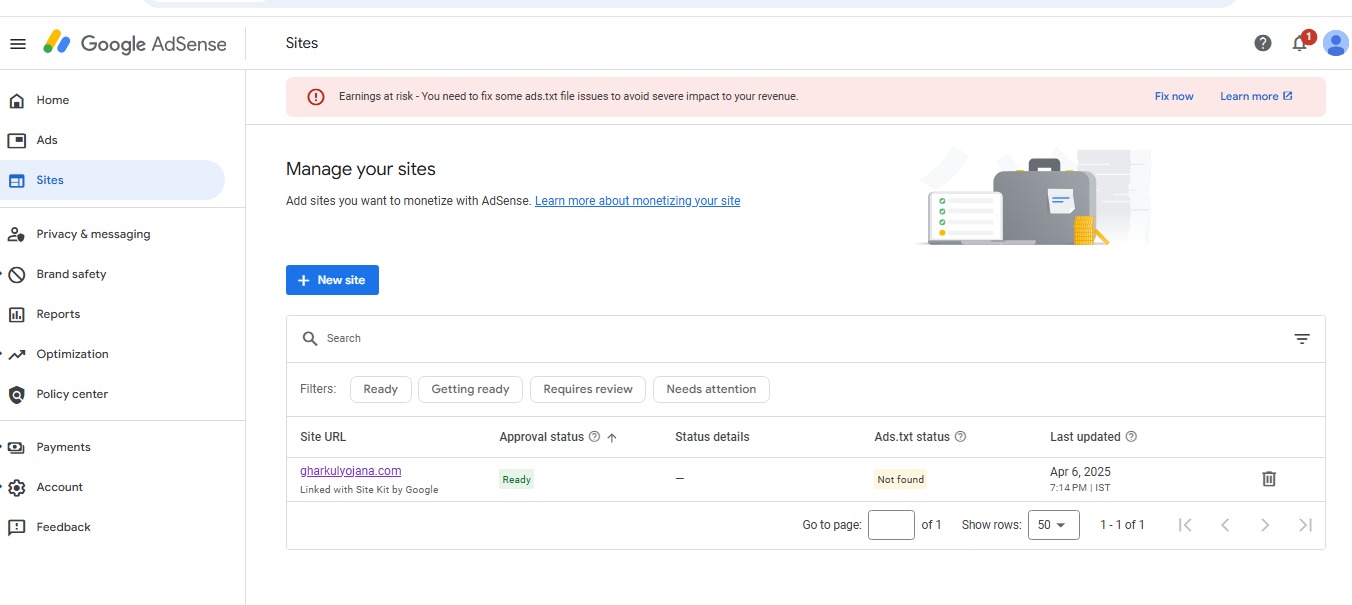1352x605 pixels.
Task: Expand the Brand safety menu arrow
Action: coord(3,274)
